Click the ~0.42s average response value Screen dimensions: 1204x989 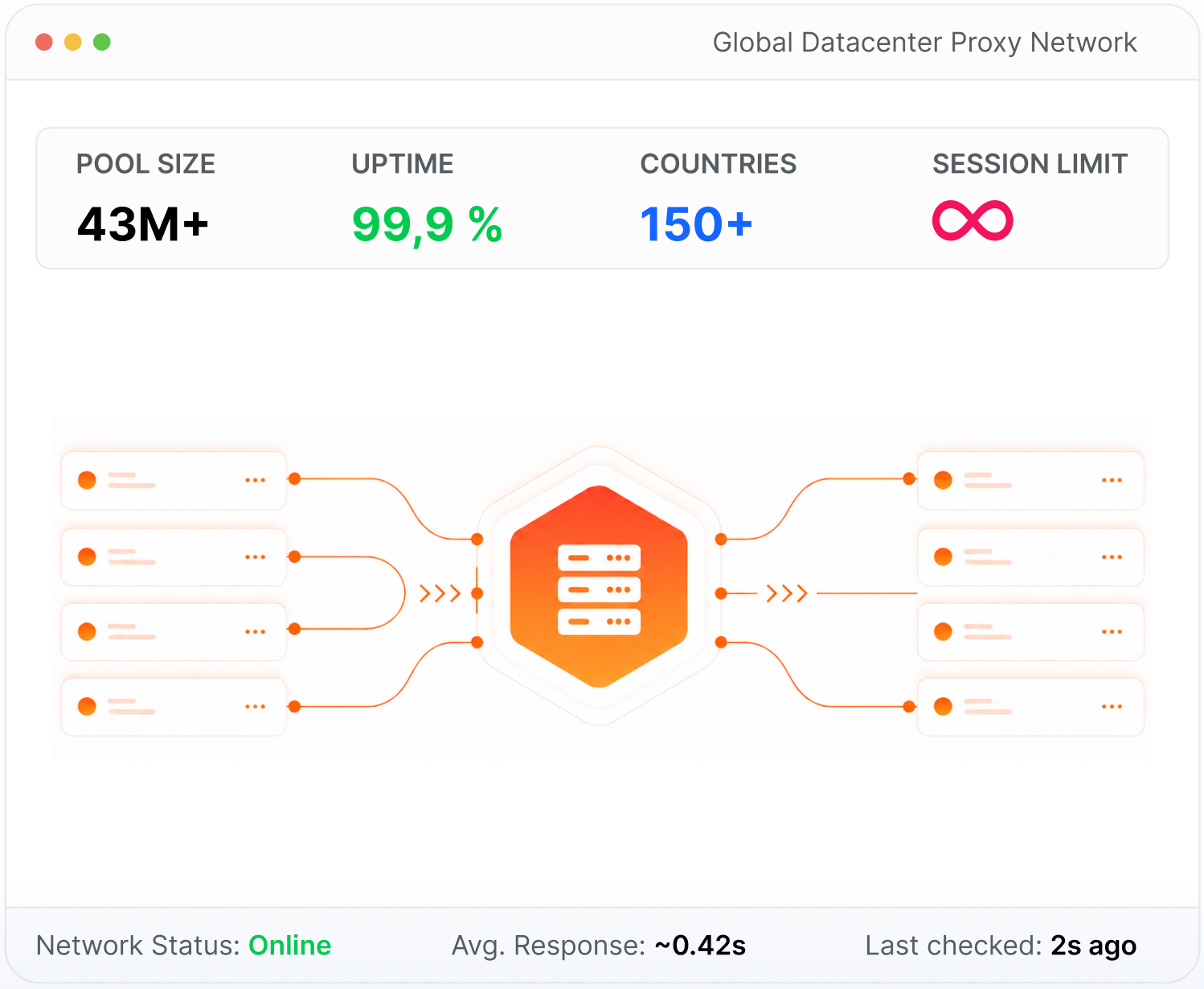pos(700,946)
